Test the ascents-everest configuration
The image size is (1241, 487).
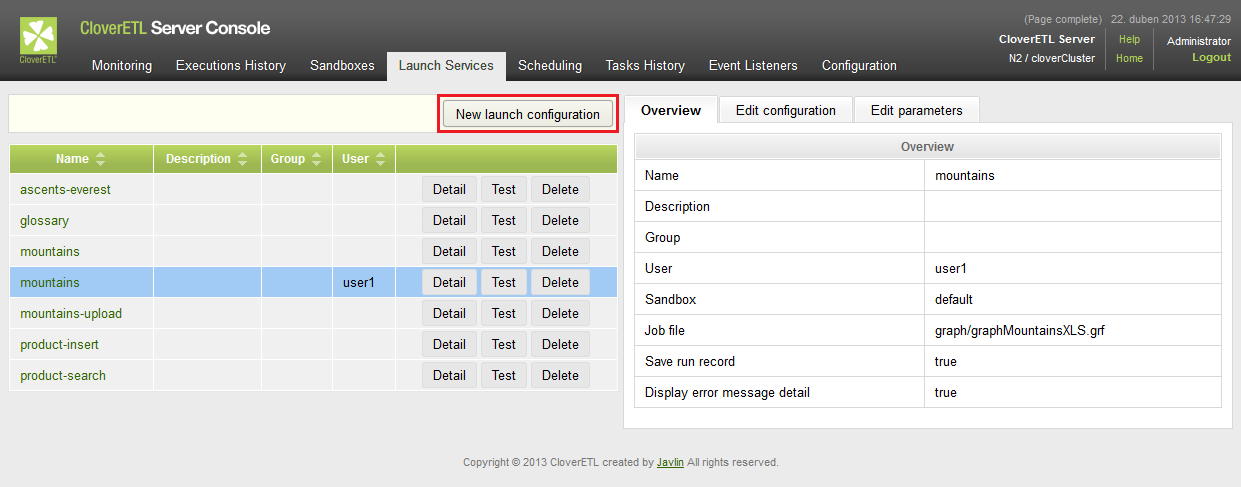coord(504,189)
